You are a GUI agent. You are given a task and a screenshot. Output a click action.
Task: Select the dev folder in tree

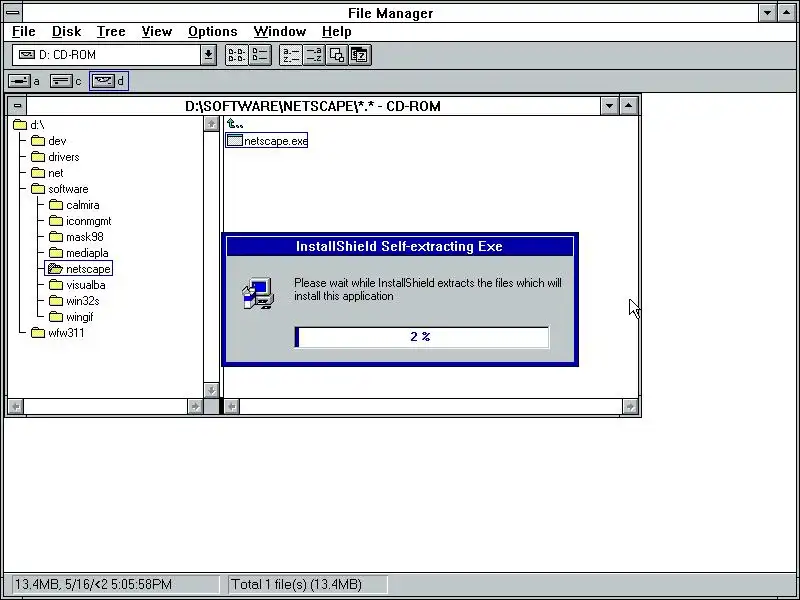pyautogui.click(x=48, y=141)
